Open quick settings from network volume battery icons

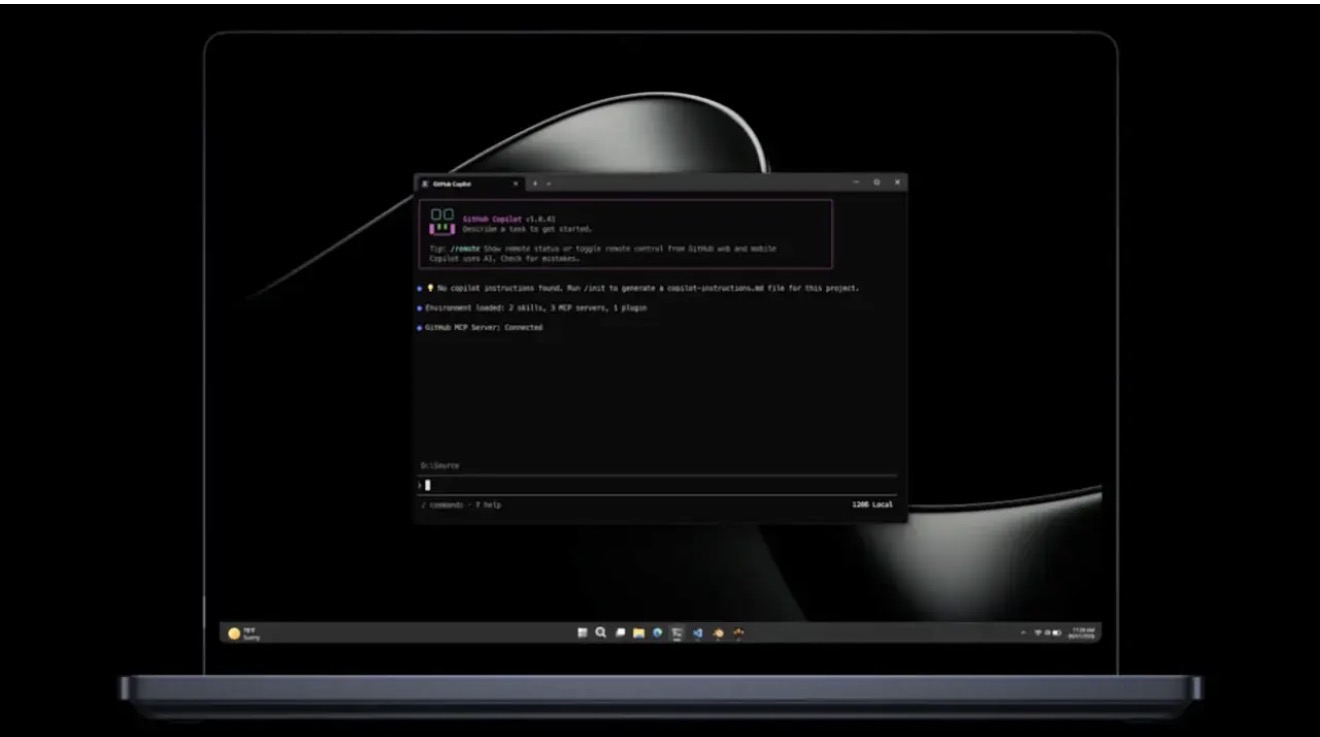[1048, 633]
